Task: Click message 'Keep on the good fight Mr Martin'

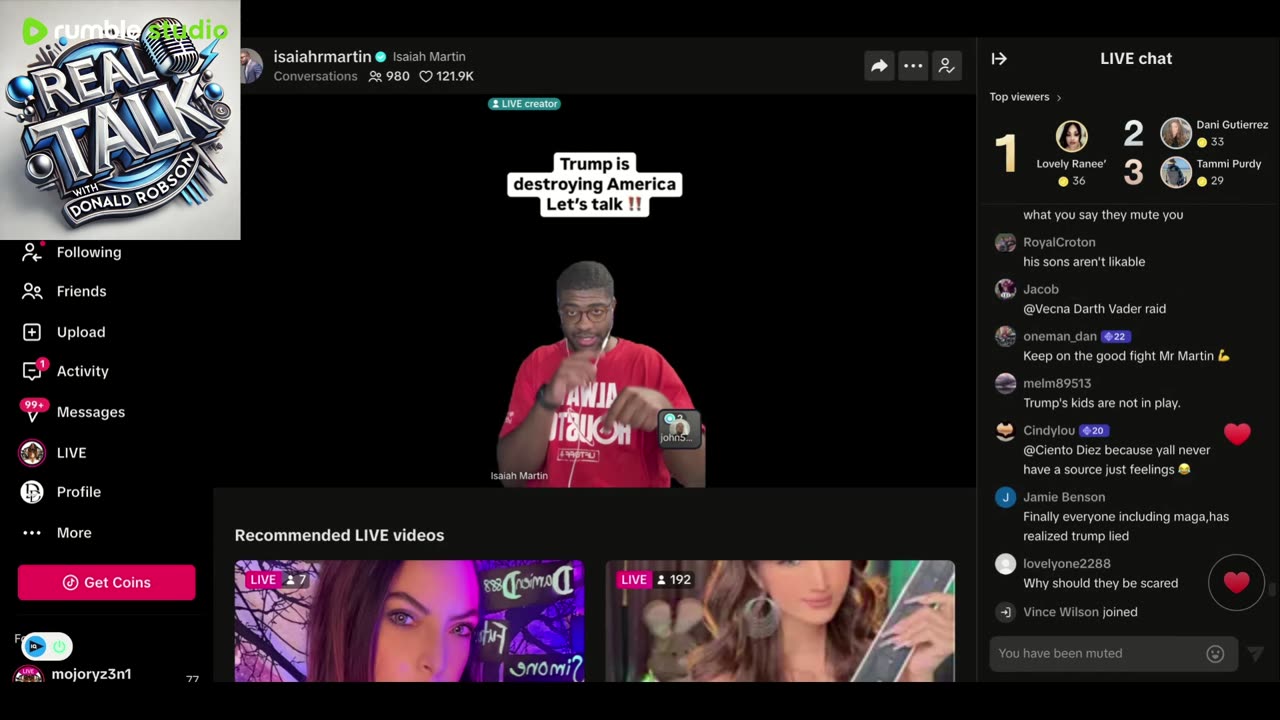Action: 1126,356
